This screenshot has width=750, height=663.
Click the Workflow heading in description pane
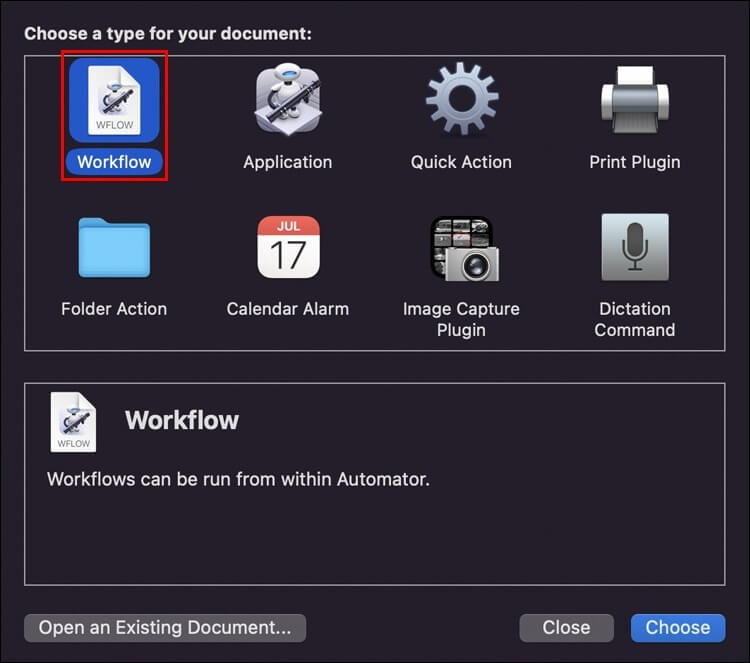tap(182, 420)
